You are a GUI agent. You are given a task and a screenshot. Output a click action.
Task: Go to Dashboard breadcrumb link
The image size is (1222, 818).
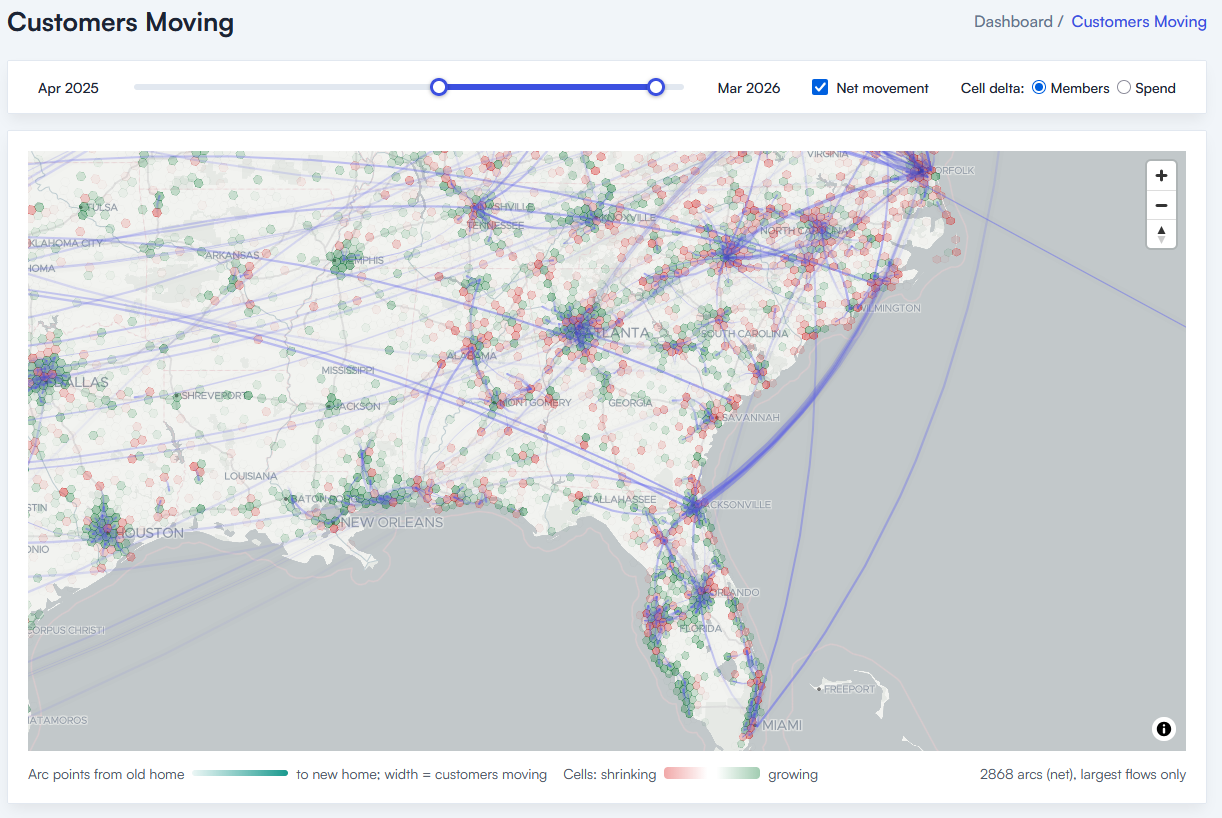coord(1013,21)
